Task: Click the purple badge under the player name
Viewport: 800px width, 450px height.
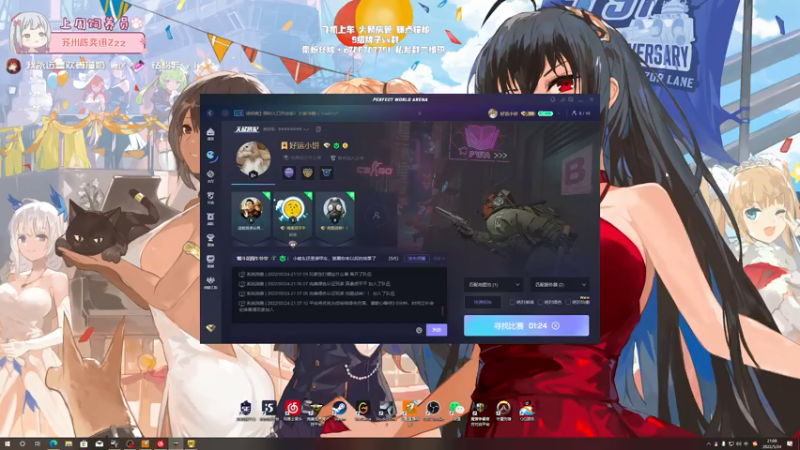Action: [289, 173]
